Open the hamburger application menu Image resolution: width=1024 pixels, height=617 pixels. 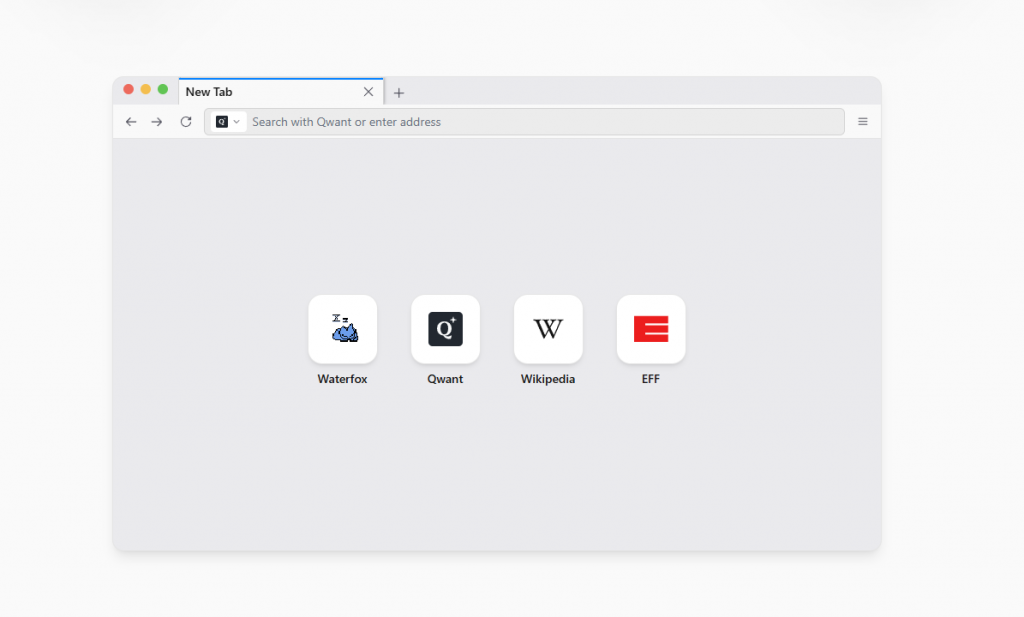tap(863, 122)
